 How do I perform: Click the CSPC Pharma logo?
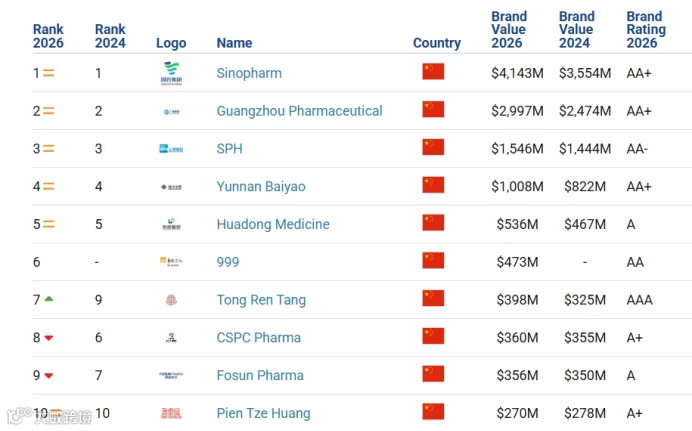[171, 338]
